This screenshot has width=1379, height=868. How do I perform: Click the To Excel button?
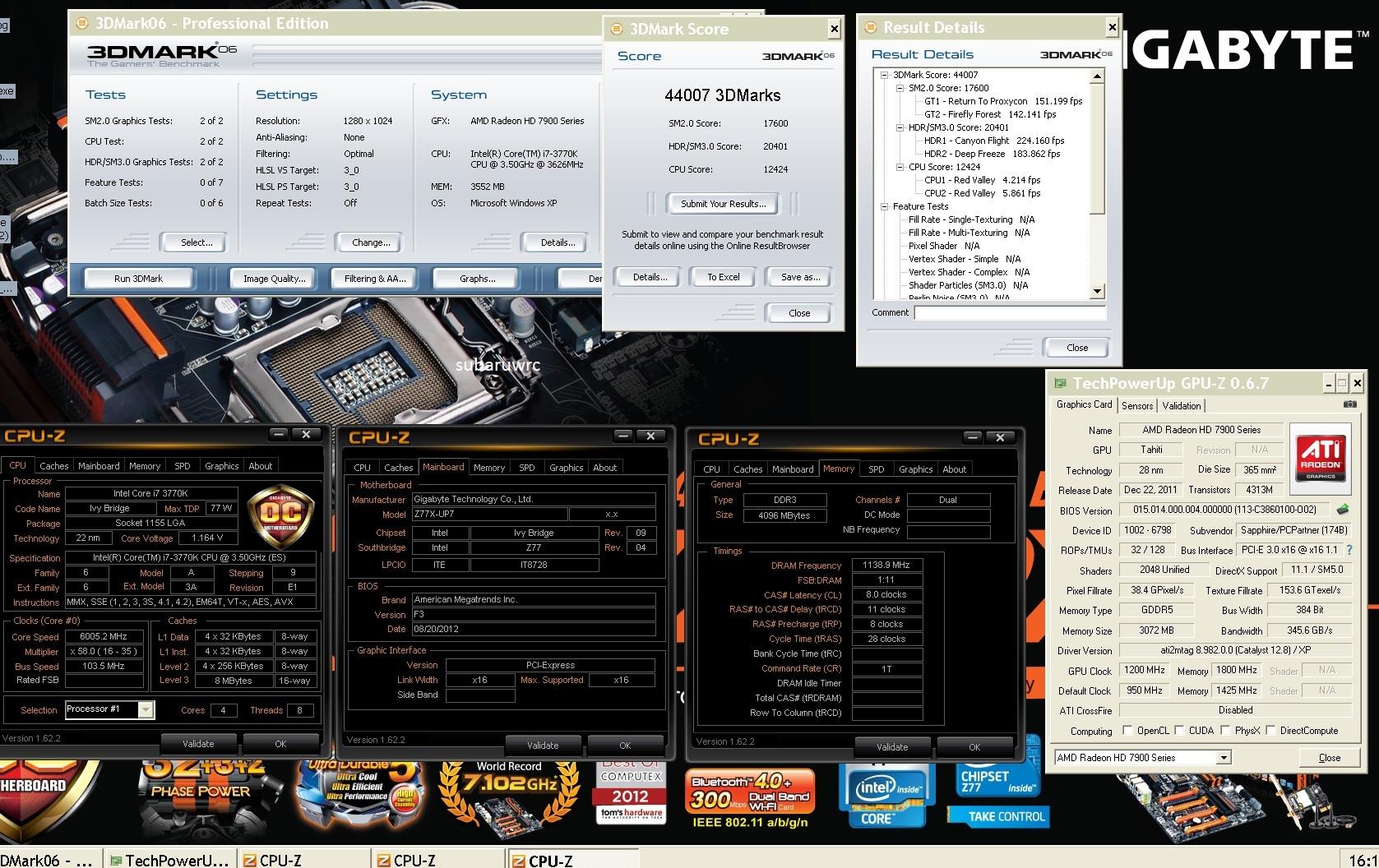724,277
